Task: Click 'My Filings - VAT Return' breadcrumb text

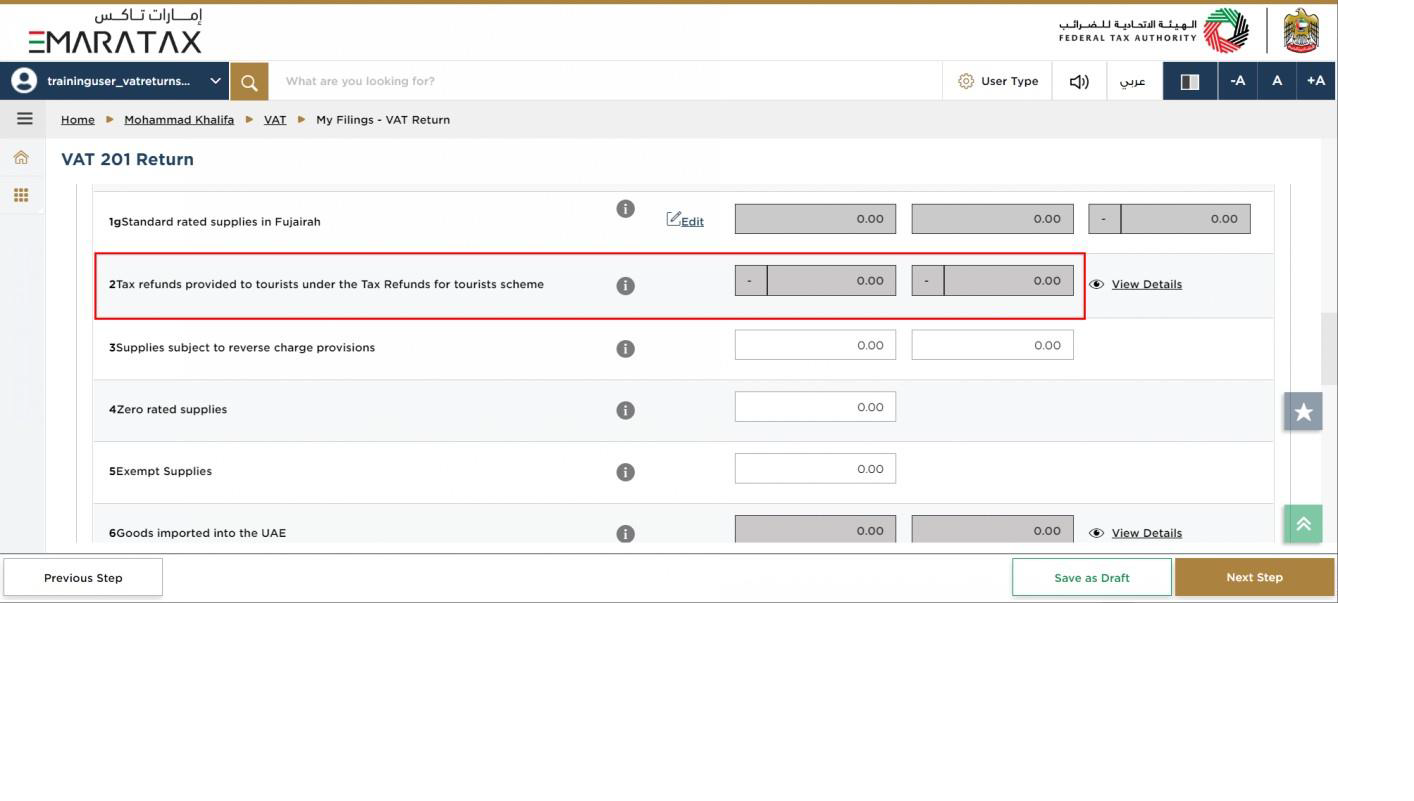Action: pyautogui.click(x=383, y=119)
